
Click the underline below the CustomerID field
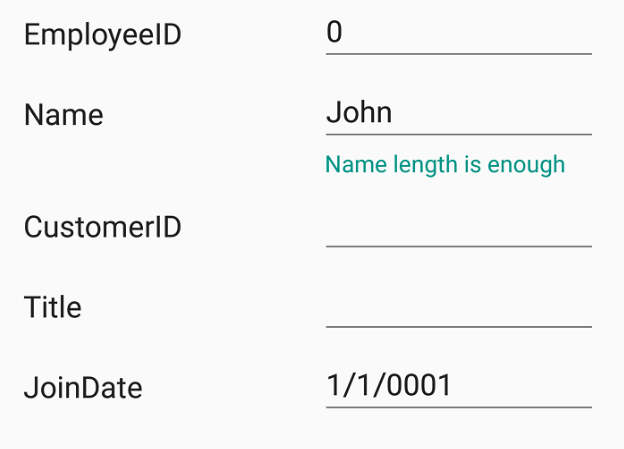coord(458,245)
